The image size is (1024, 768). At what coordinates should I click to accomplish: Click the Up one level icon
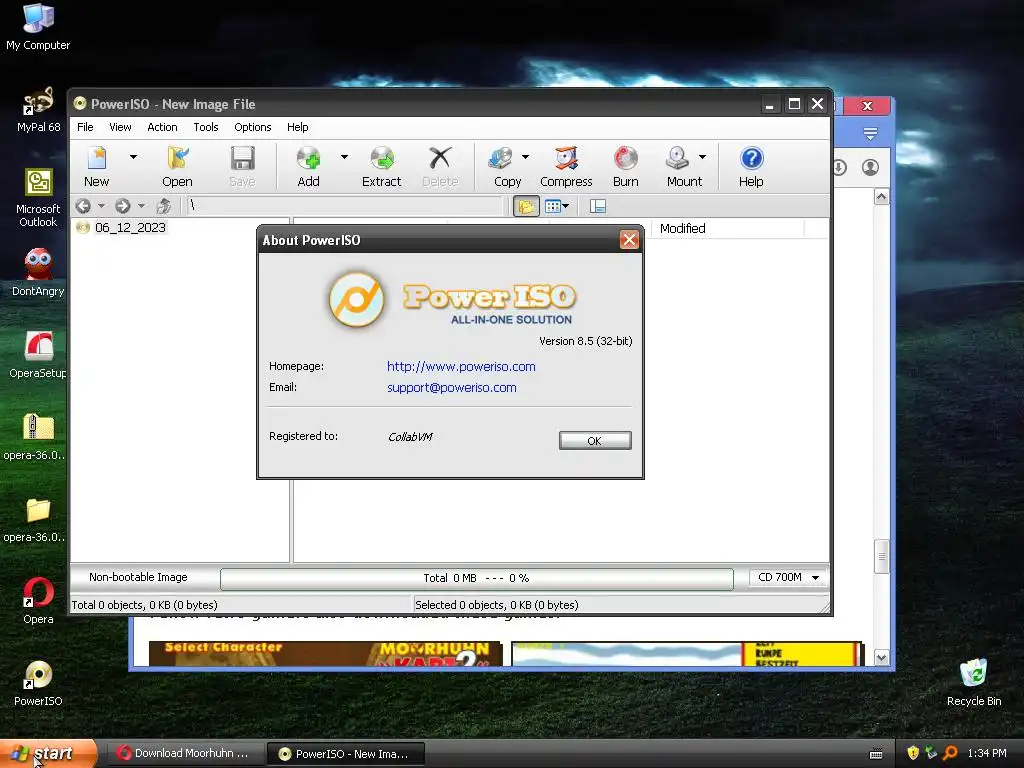coord(163,206)
